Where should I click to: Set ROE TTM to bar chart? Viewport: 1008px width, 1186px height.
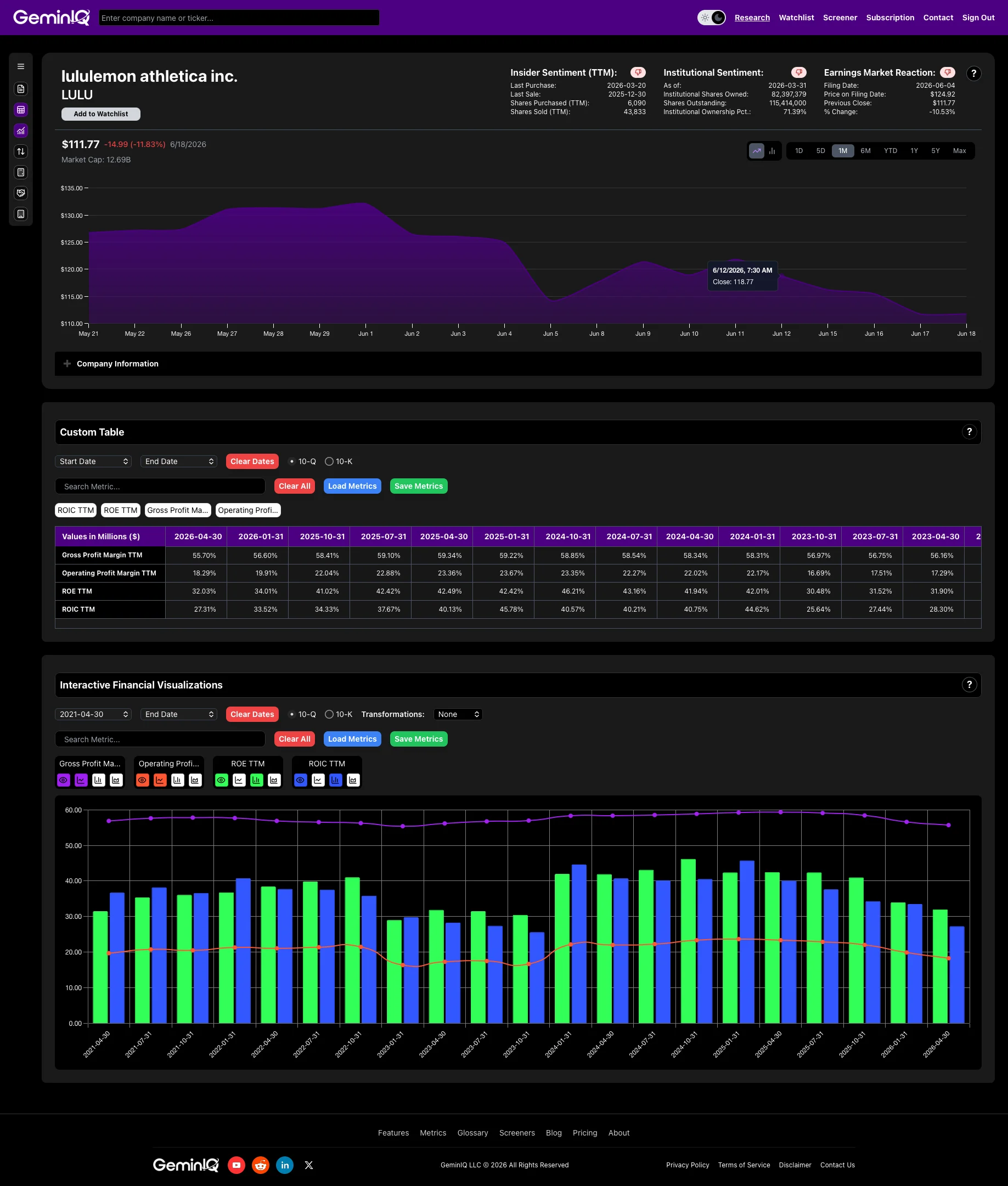[x=257, y=780]
